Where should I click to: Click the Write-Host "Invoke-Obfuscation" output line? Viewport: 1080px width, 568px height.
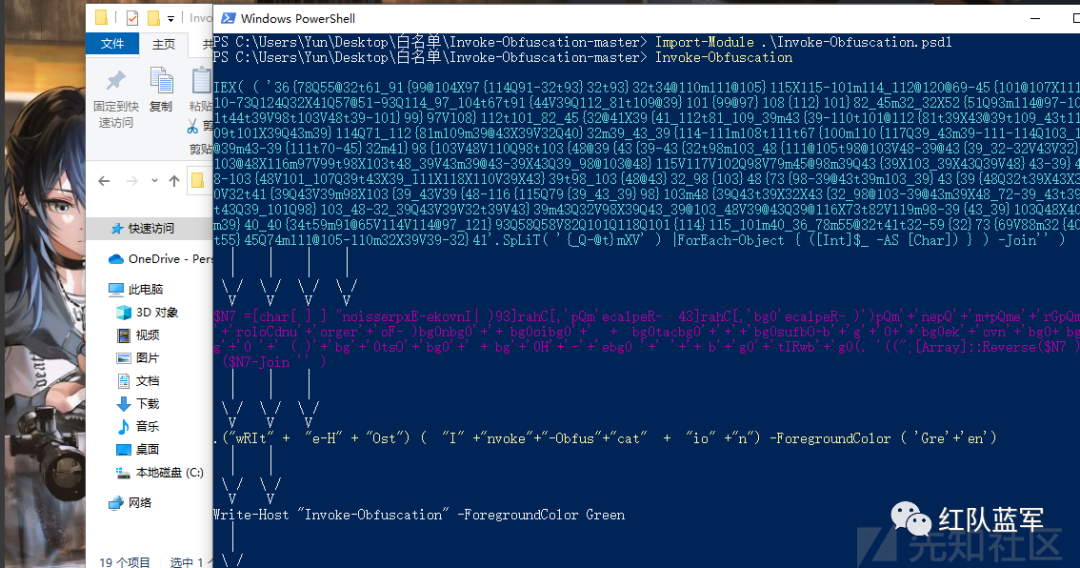click(x=419, y=514)
